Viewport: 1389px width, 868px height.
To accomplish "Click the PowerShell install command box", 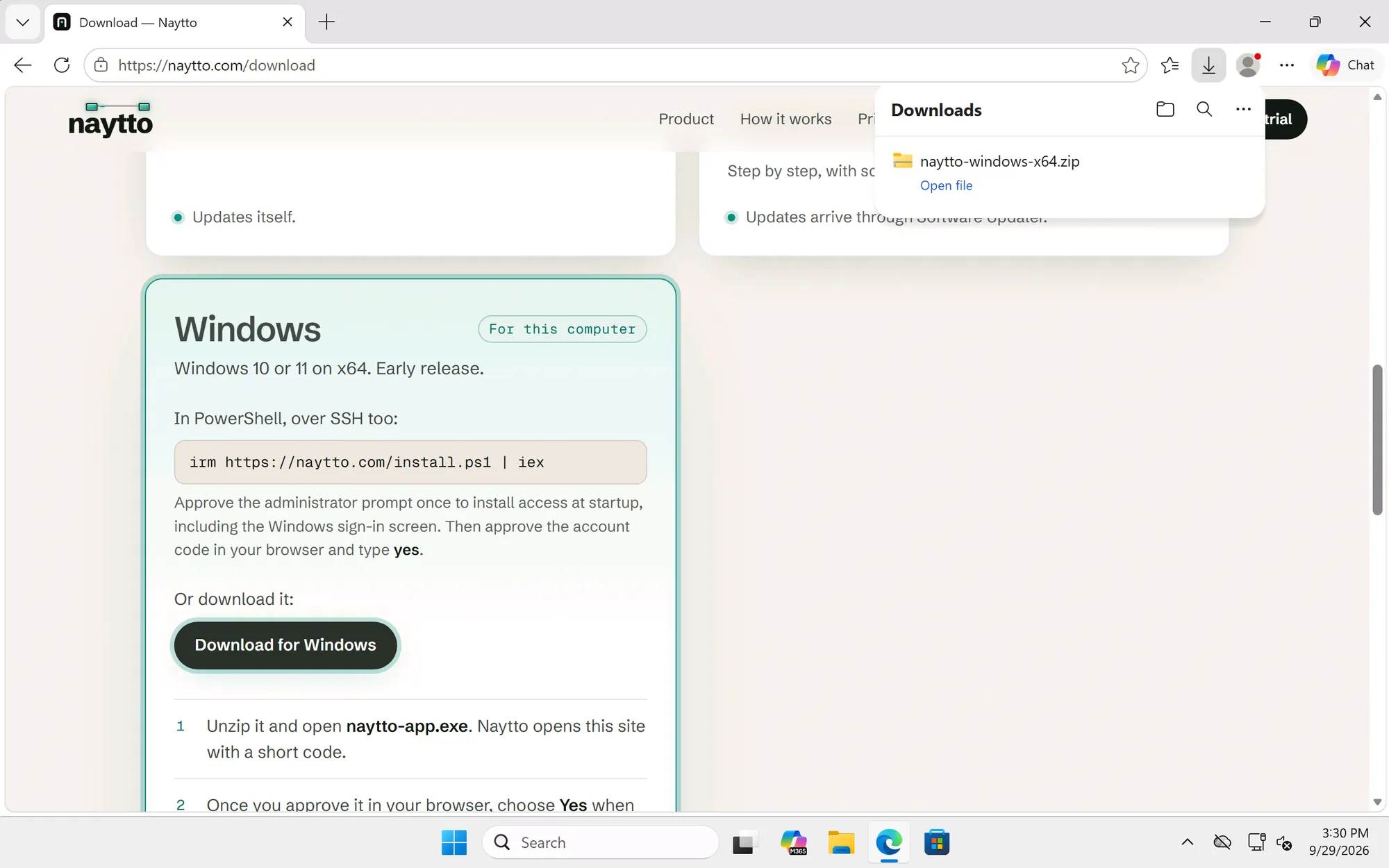I will [x=410, y=462].
